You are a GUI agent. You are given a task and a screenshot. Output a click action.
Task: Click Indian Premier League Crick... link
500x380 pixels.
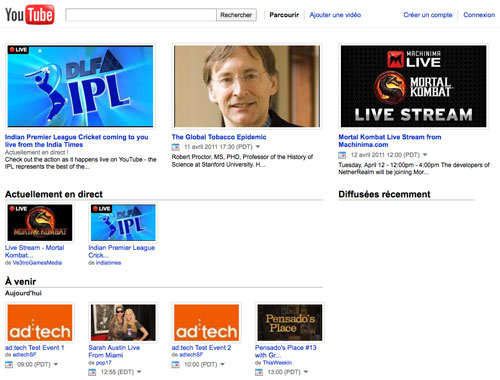tap(121, 251)
